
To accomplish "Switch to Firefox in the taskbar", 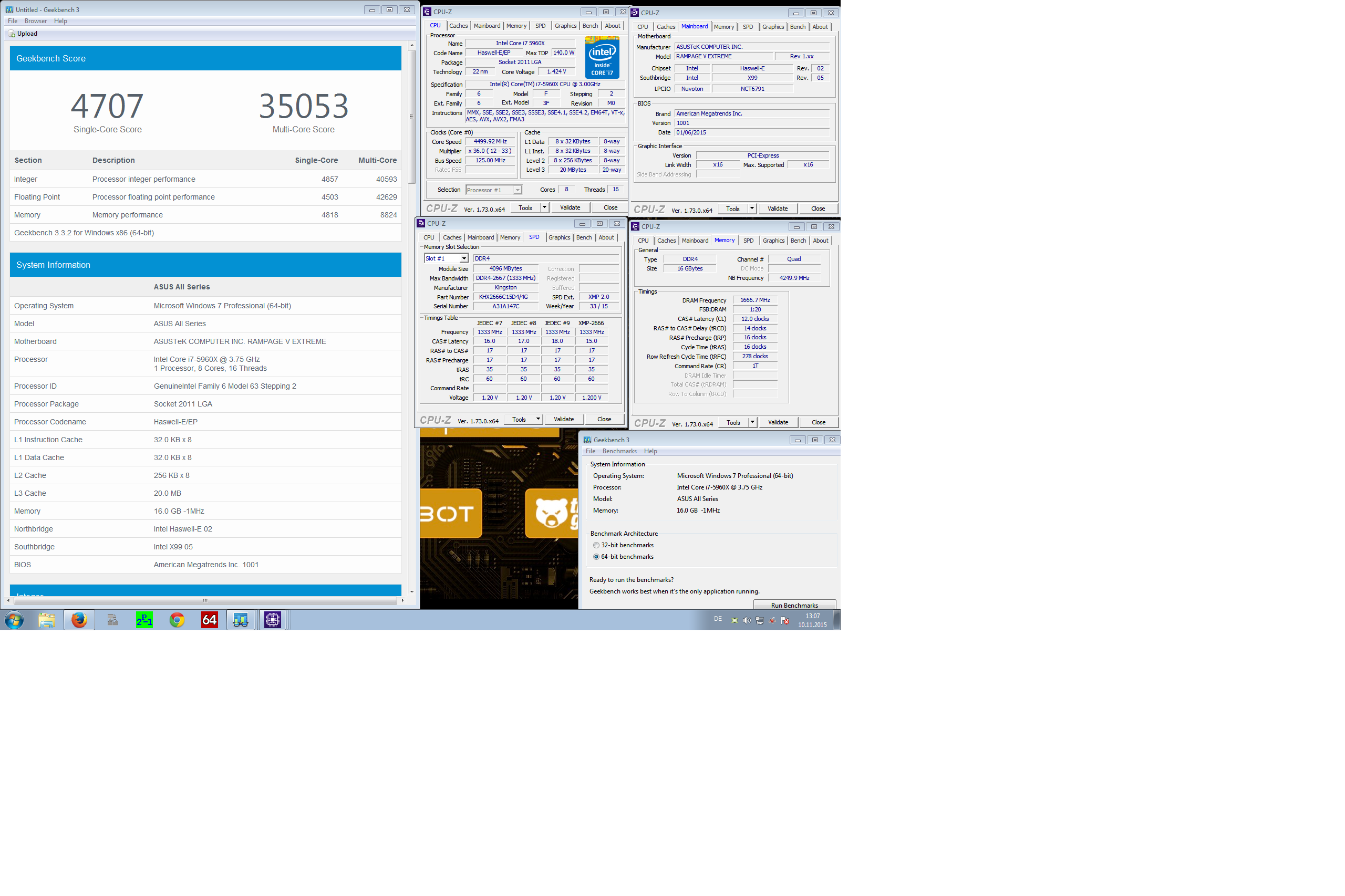I will point(79,620).
